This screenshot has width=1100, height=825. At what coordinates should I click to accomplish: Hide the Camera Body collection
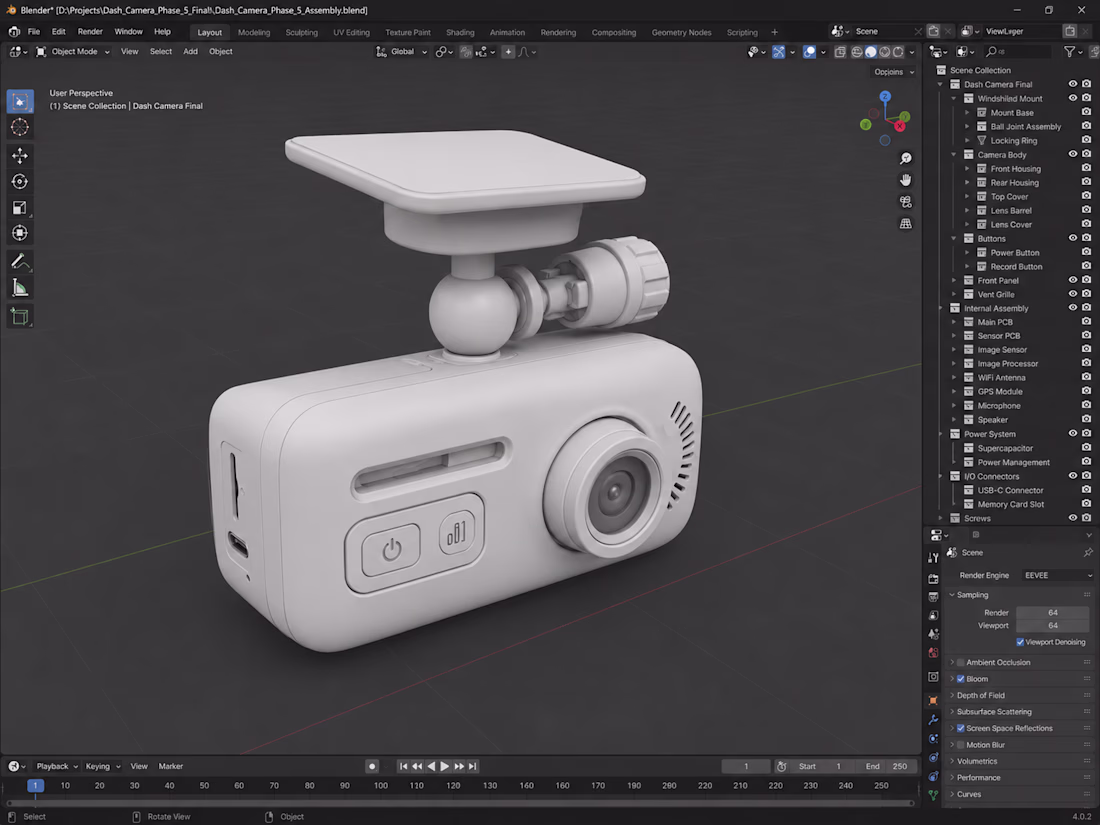tap(1073, 154)
